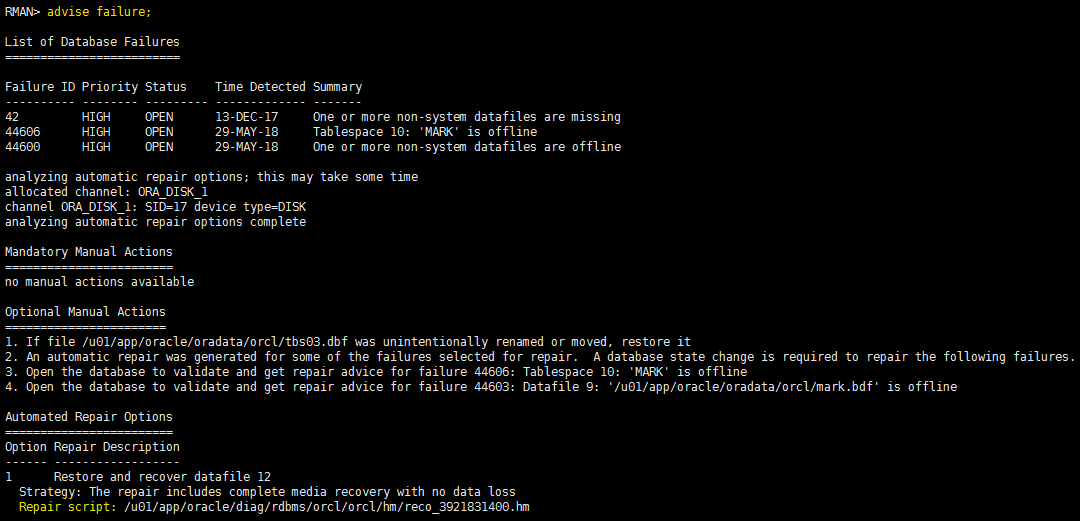Click the RMAN> prompt

click(22, 12)
